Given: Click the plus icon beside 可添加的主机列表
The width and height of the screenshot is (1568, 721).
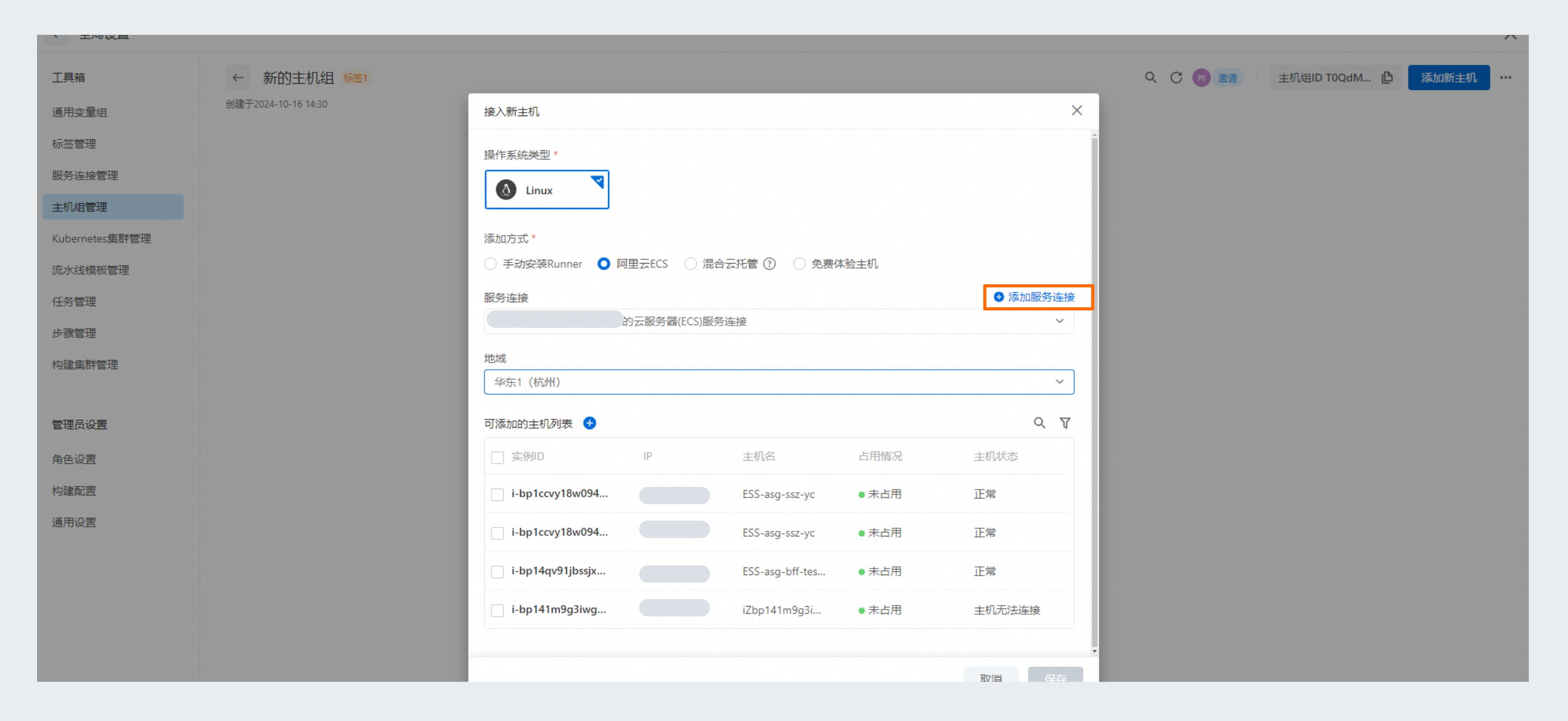Looking at the screenshot, I should tap(589, 423).
